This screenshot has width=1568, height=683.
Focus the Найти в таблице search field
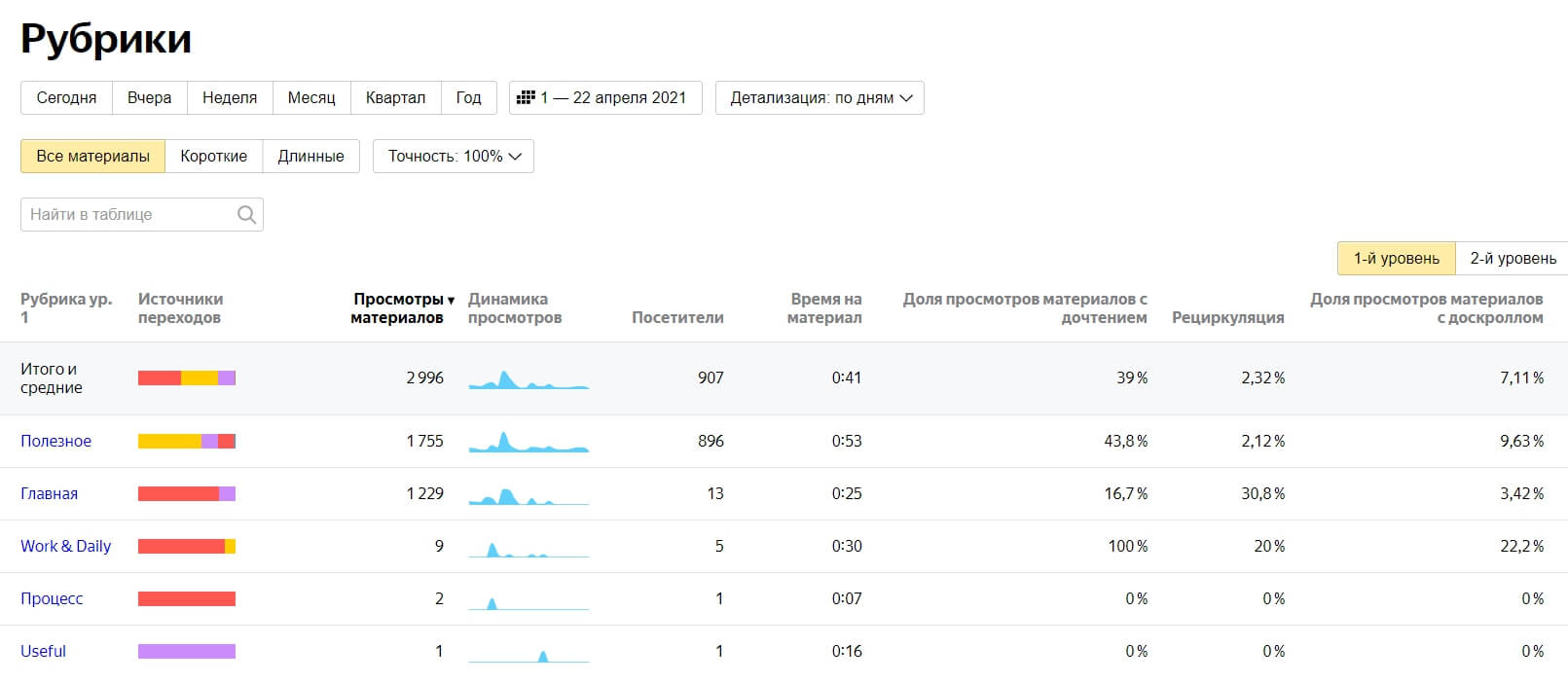pos(142,215)
